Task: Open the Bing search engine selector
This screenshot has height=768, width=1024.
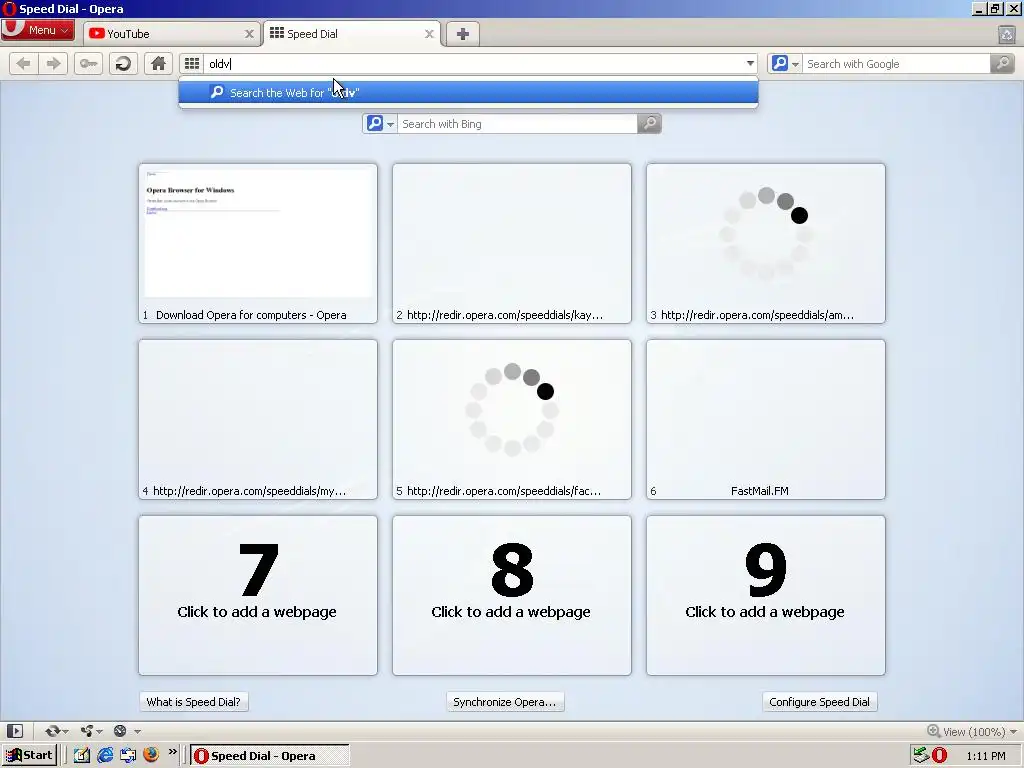Action: [380, 123]
